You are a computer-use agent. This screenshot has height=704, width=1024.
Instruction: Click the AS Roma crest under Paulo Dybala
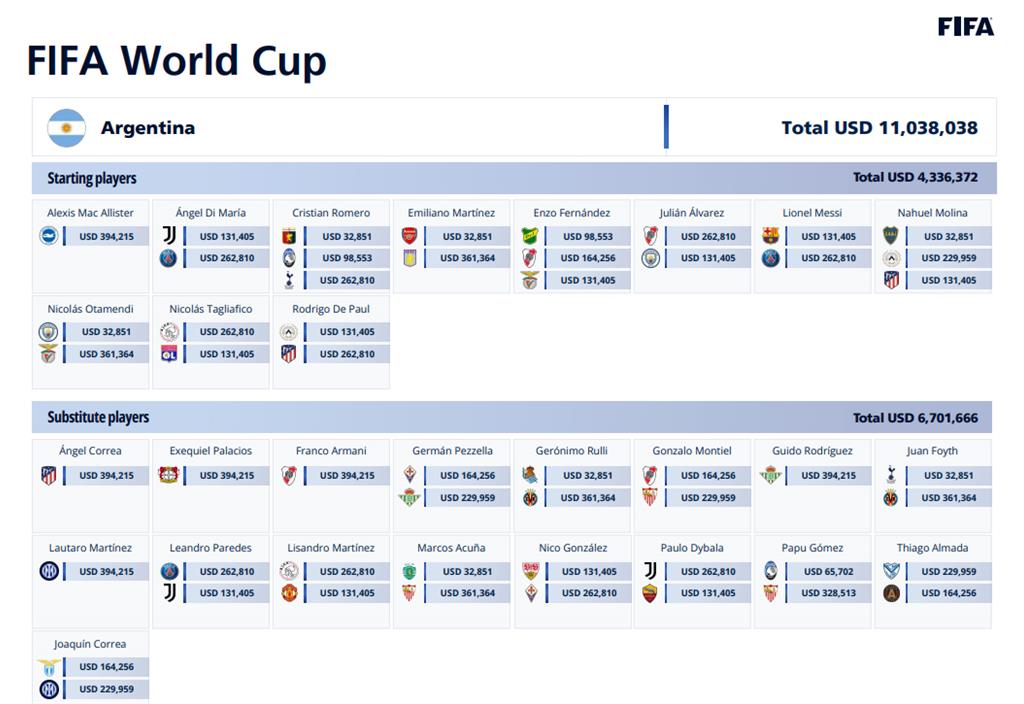point(650,593)
